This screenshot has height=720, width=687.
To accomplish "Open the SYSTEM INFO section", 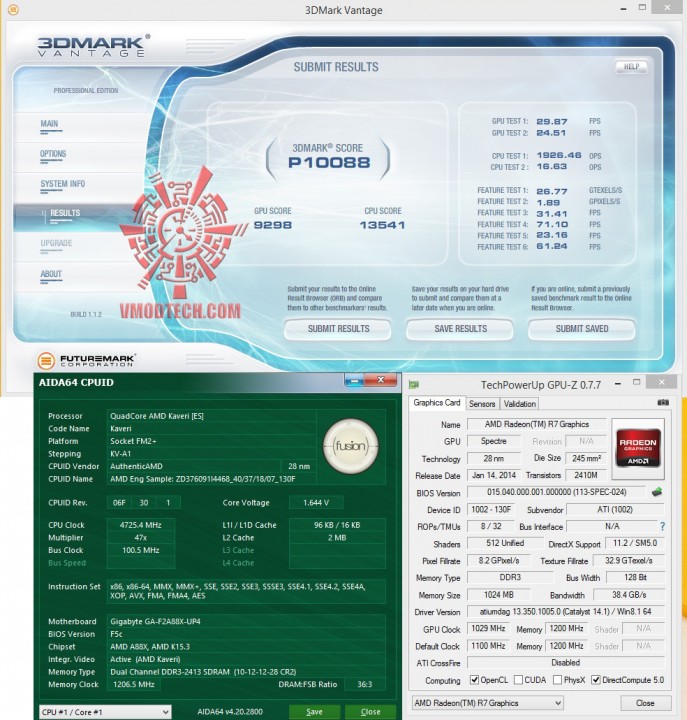I will [x=62, y=184].
